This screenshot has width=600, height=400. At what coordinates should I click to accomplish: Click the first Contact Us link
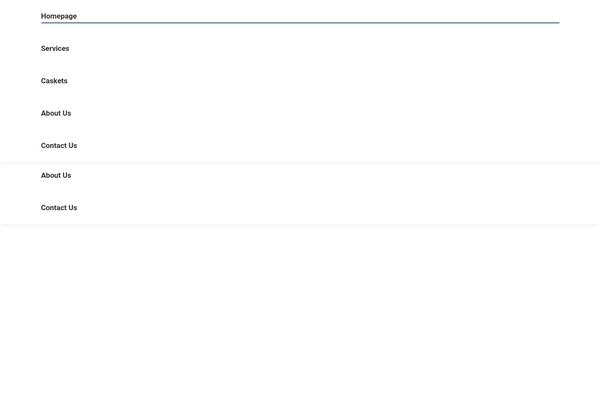tap(59, 145)
